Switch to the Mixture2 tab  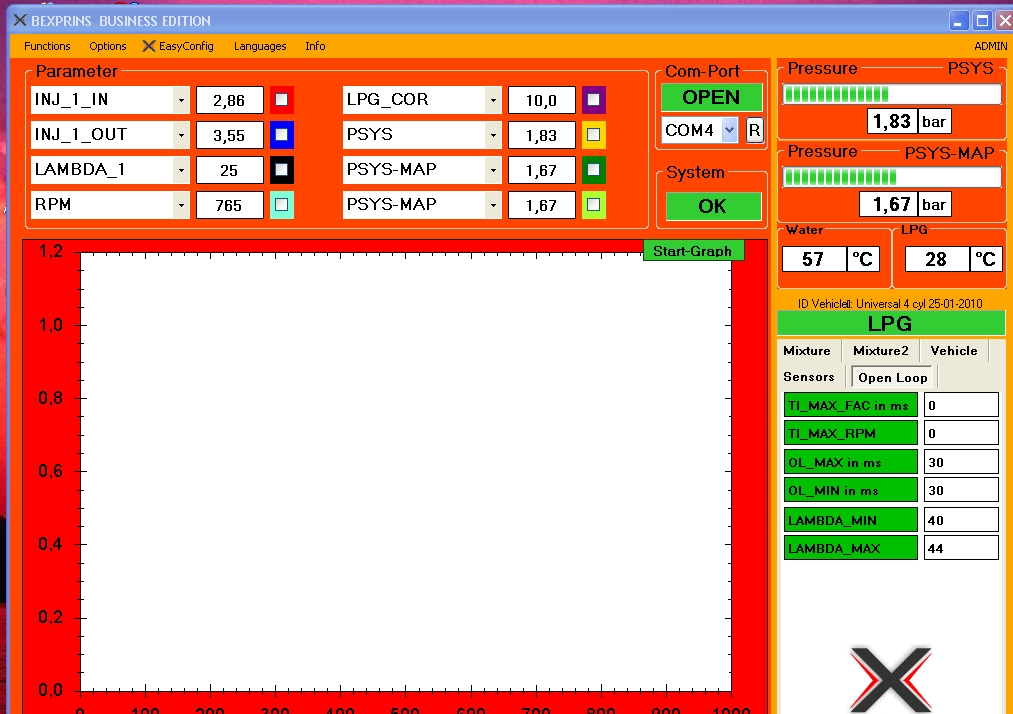pos(881,351)
